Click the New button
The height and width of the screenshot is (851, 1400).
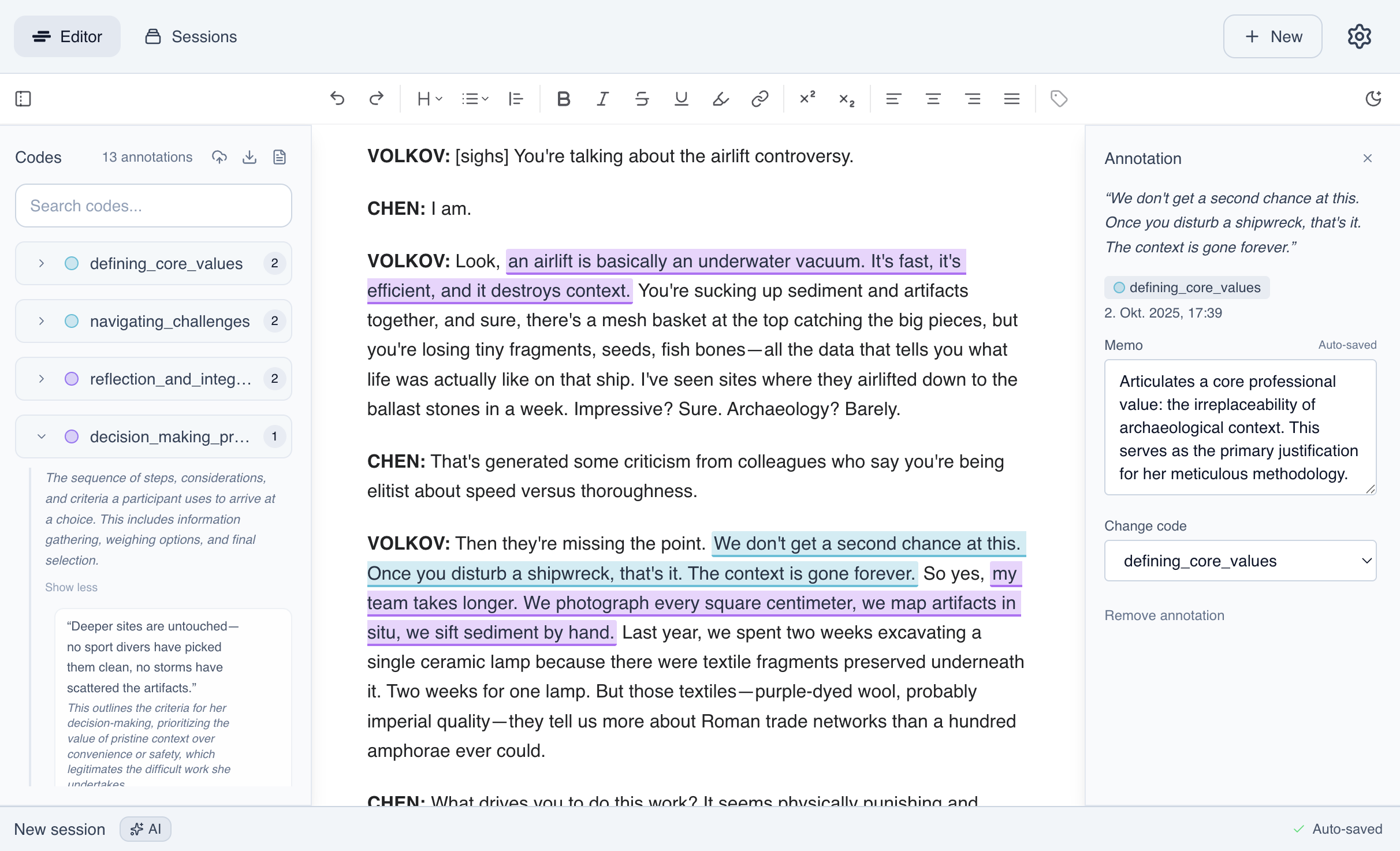click(1272, 36)
